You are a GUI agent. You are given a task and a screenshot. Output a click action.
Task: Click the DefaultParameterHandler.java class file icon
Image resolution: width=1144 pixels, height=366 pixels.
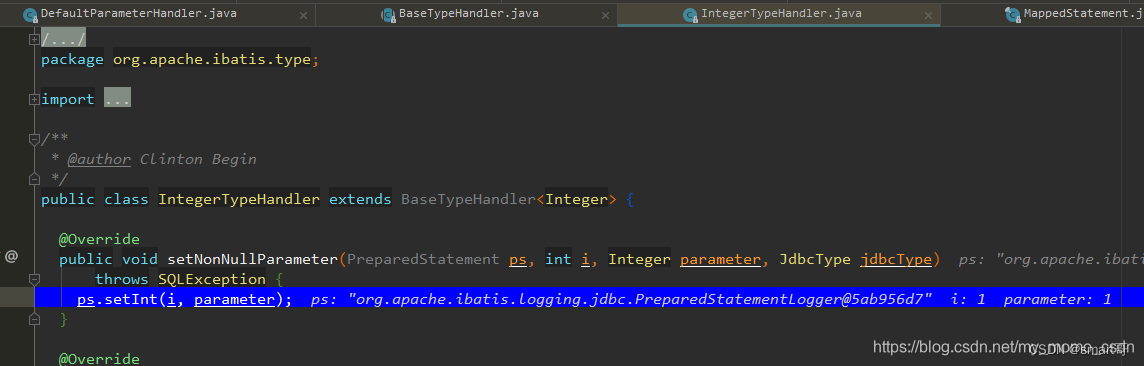[x=30, y=14]
